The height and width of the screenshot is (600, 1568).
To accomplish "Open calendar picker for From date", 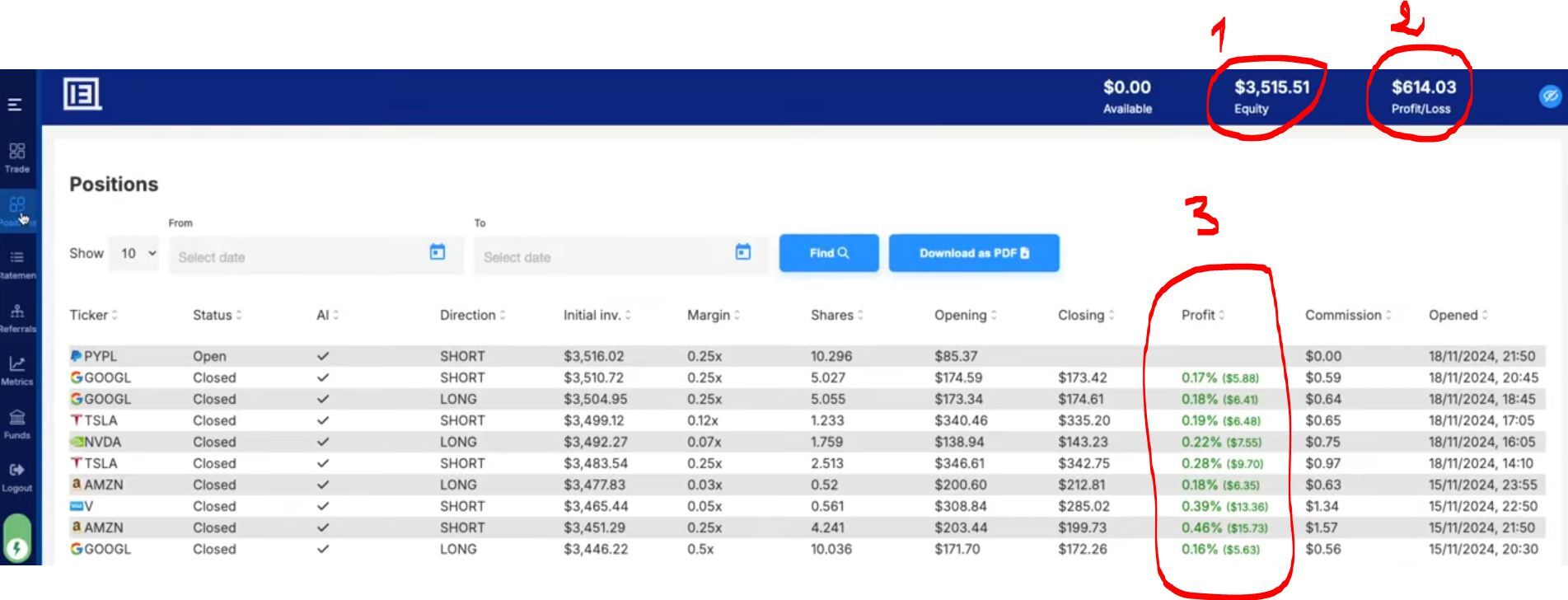I will tap(438, 252).
